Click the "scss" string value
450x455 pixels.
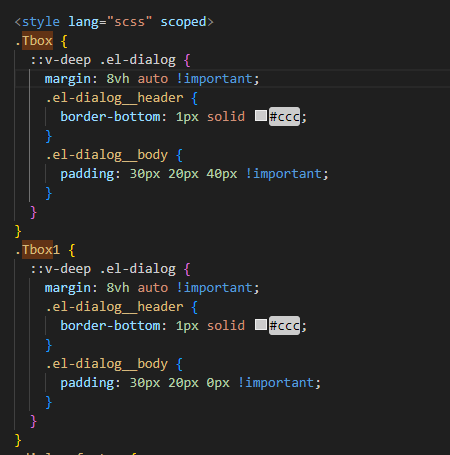point(129,22)
